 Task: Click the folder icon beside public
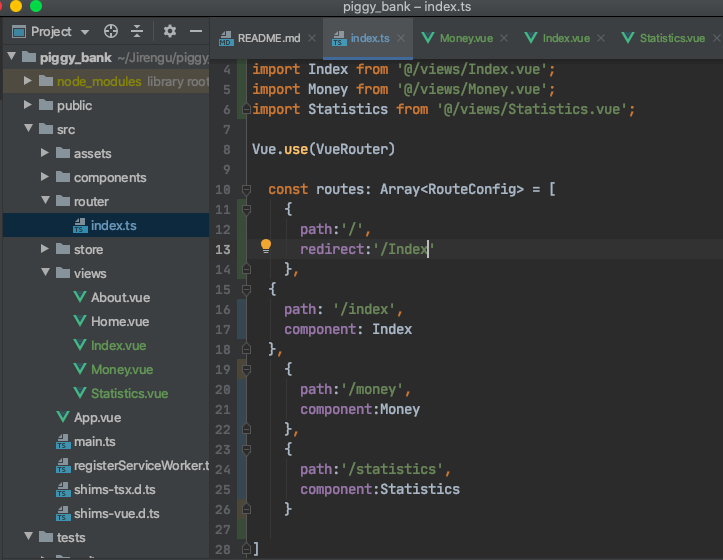point(46,105)
